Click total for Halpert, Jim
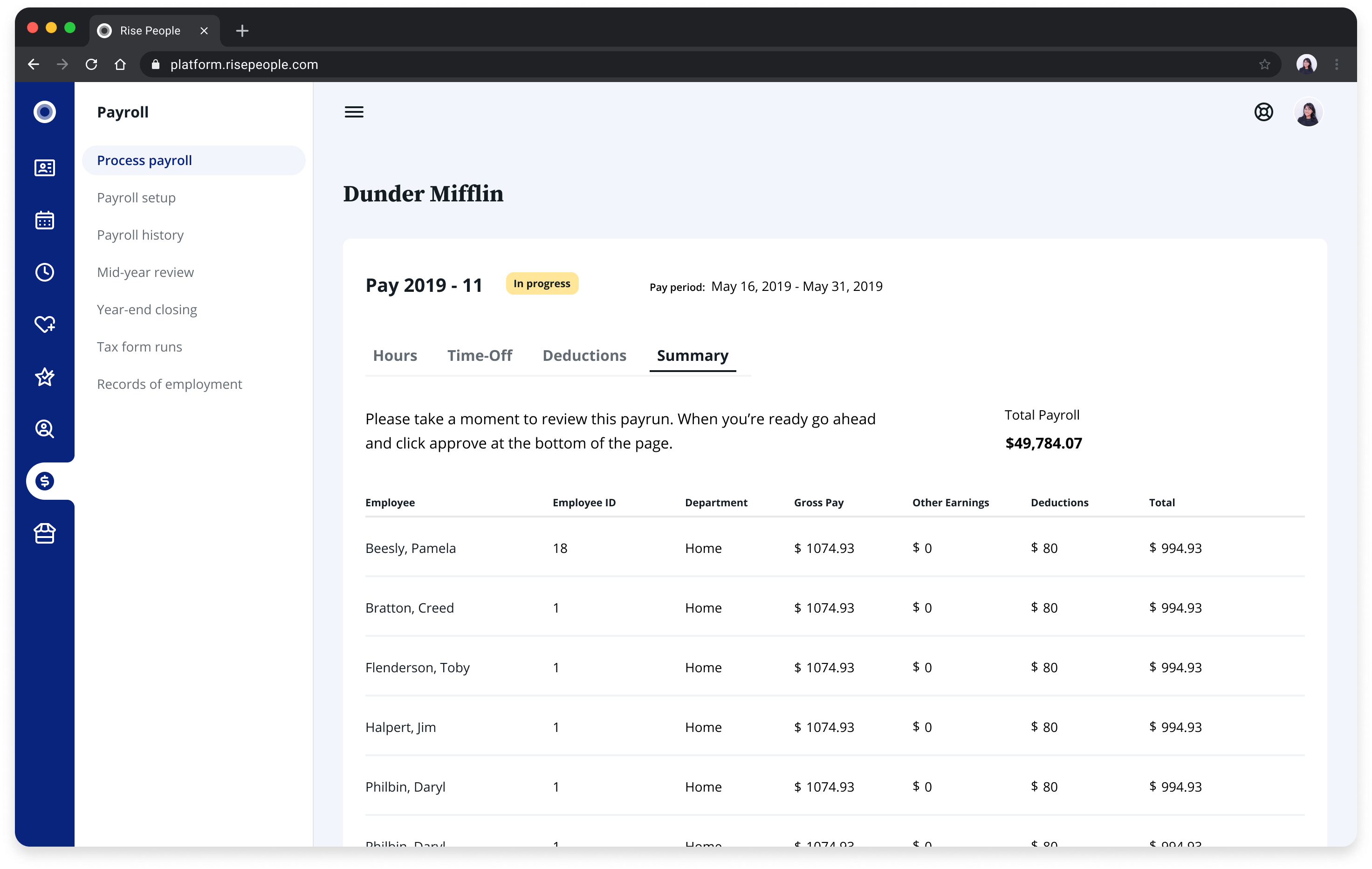The image size is (1372, 869). click(x=1175, y=727)
